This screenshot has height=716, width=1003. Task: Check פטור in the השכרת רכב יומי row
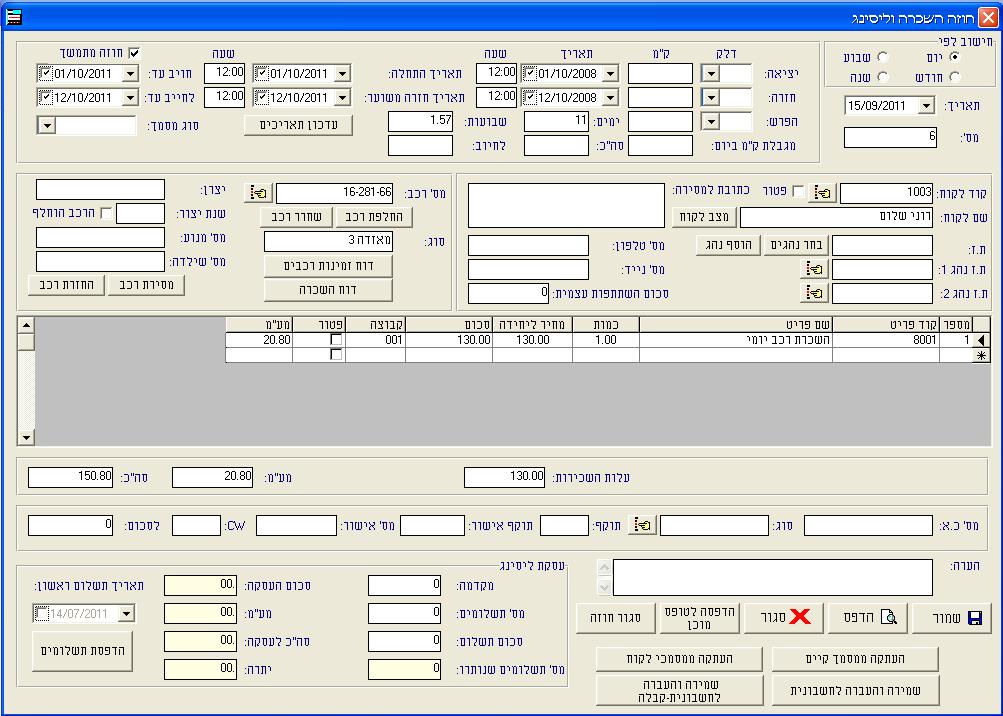point(336,339)
